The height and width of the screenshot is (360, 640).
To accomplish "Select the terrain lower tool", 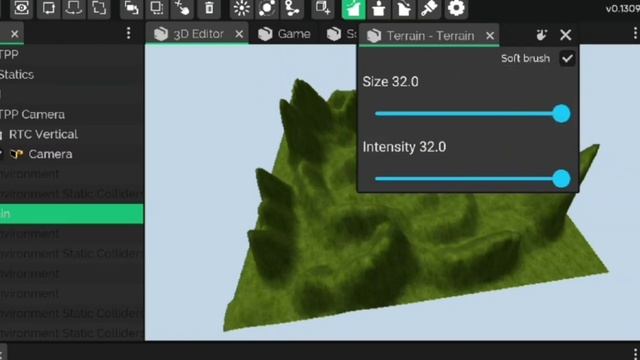I will tap(404, 8).
